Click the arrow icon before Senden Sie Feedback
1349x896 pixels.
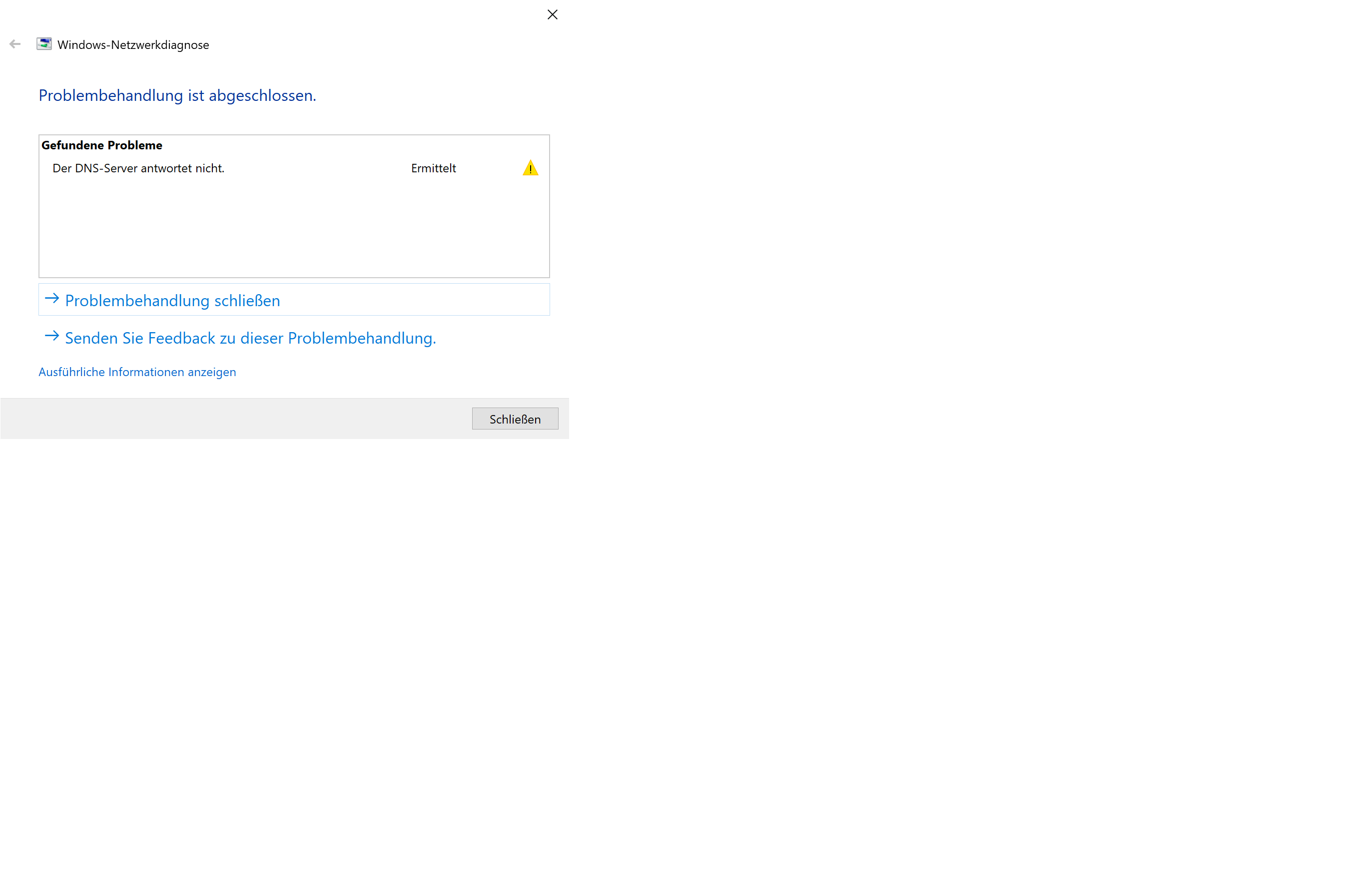[52, 336]
